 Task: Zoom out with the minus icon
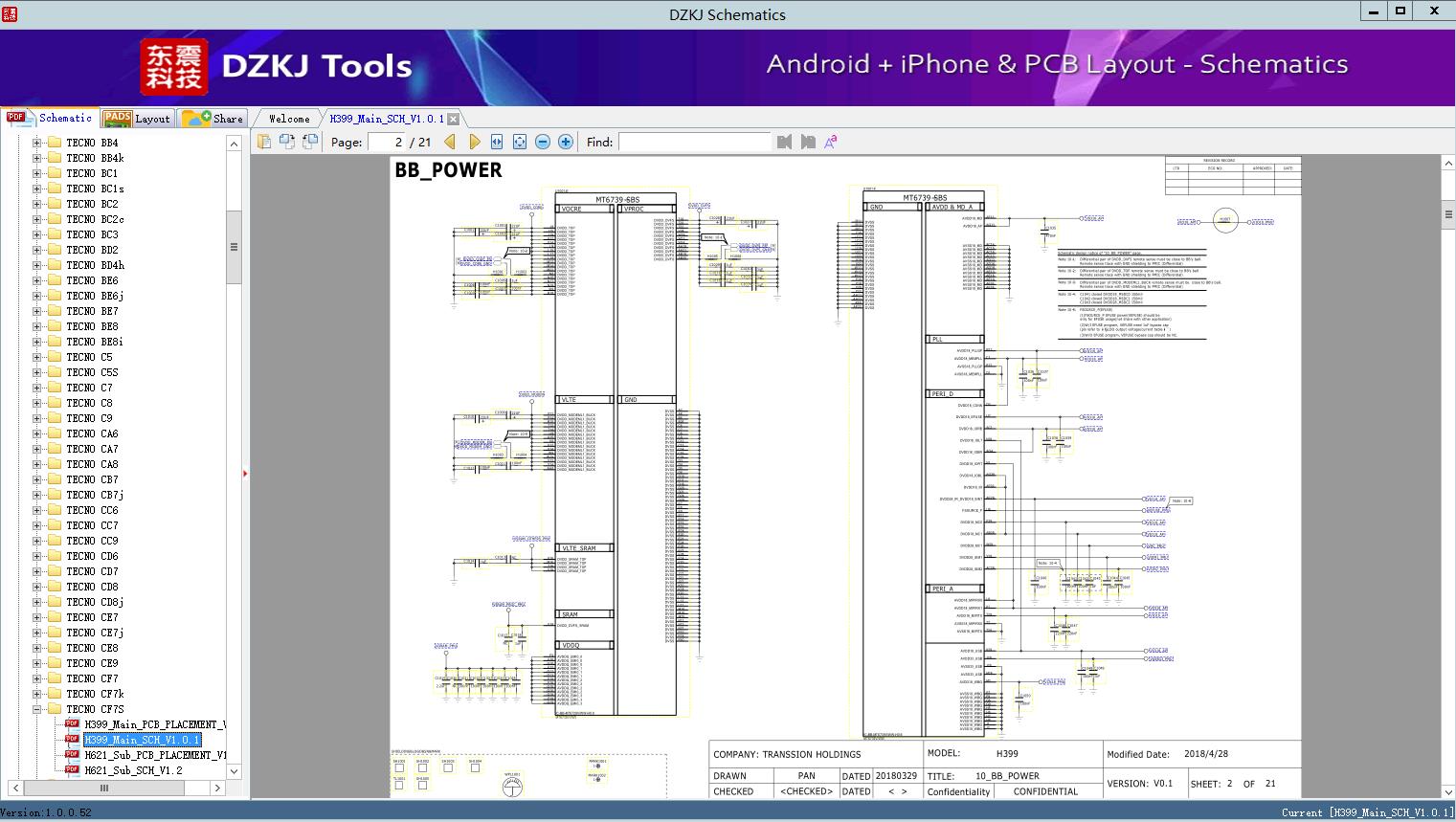pos(543,142)
